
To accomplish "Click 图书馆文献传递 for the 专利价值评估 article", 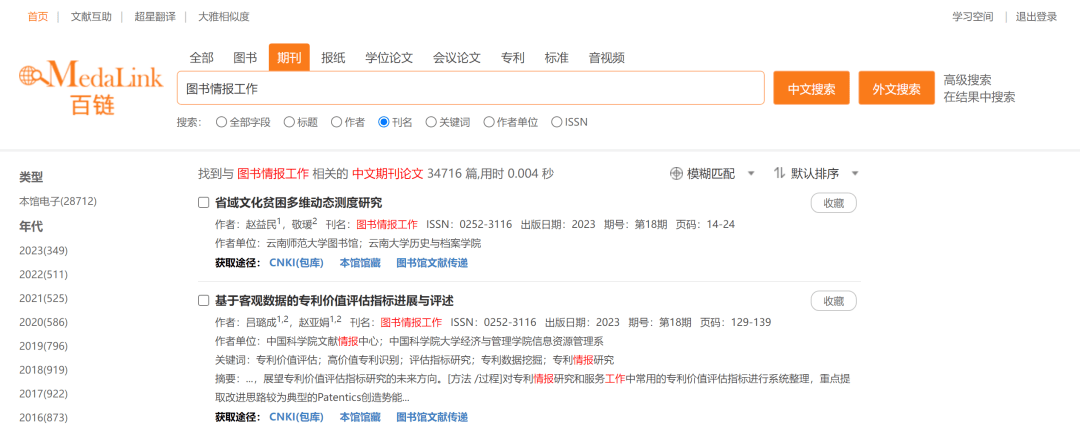I will point(432,417).
